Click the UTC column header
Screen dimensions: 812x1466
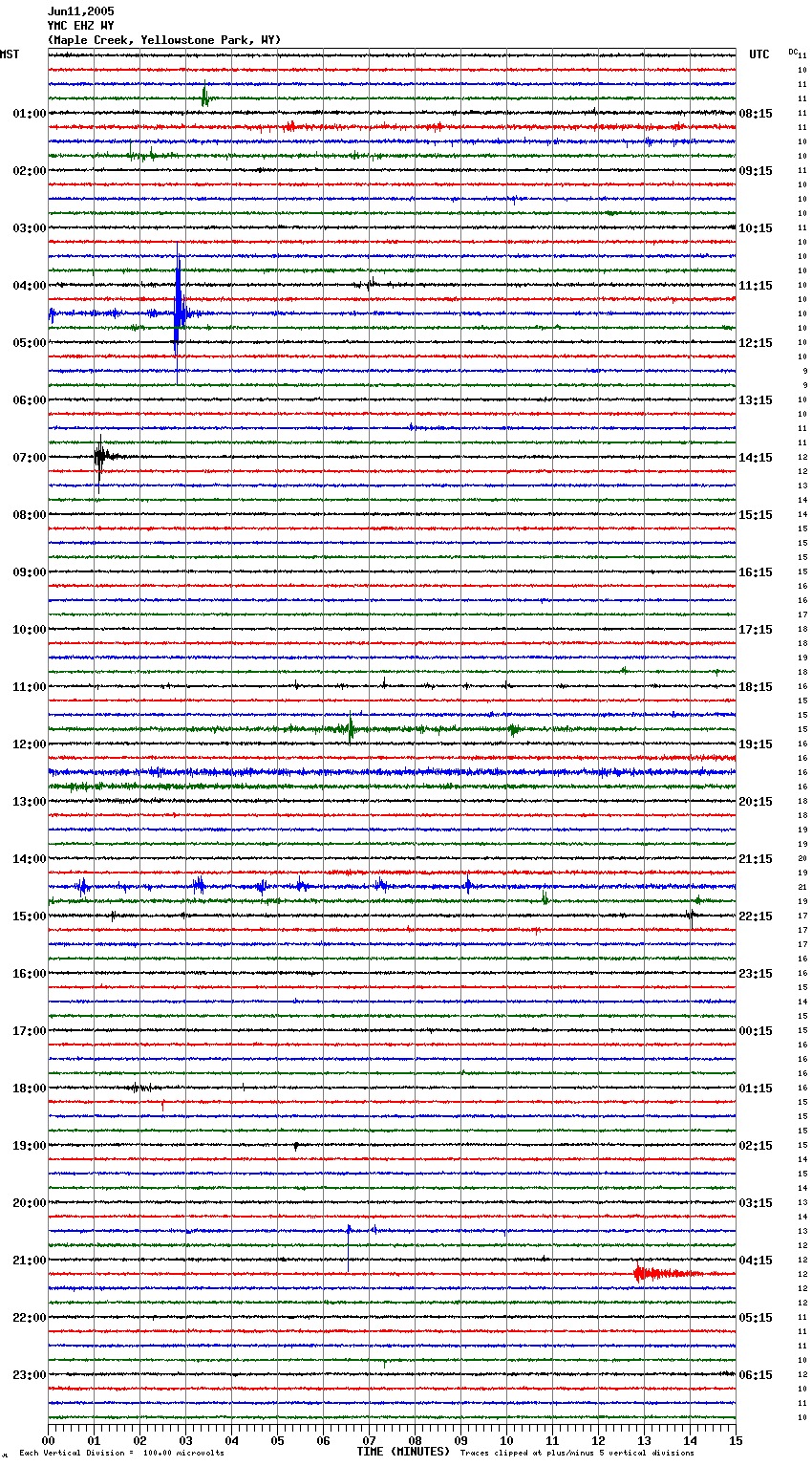coord(759,54)
